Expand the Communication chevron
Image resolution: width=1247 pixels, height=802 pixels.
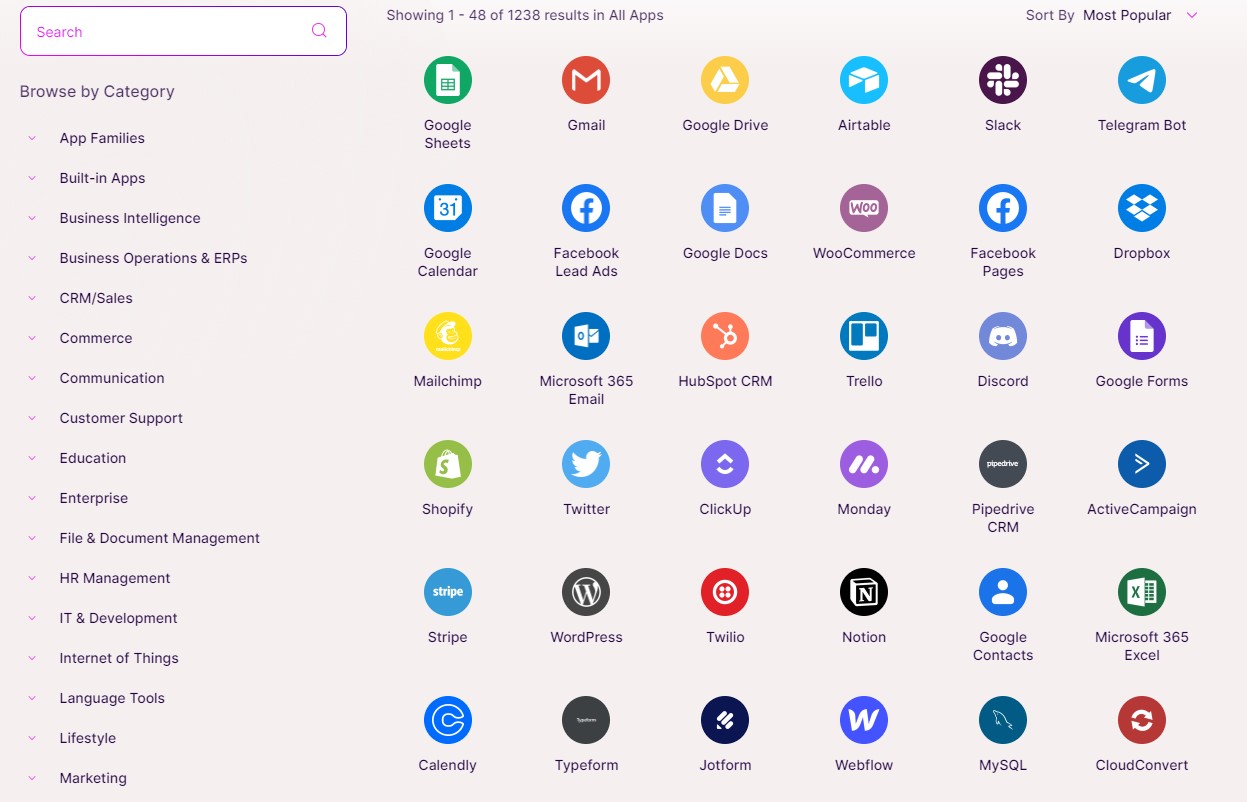32,378
